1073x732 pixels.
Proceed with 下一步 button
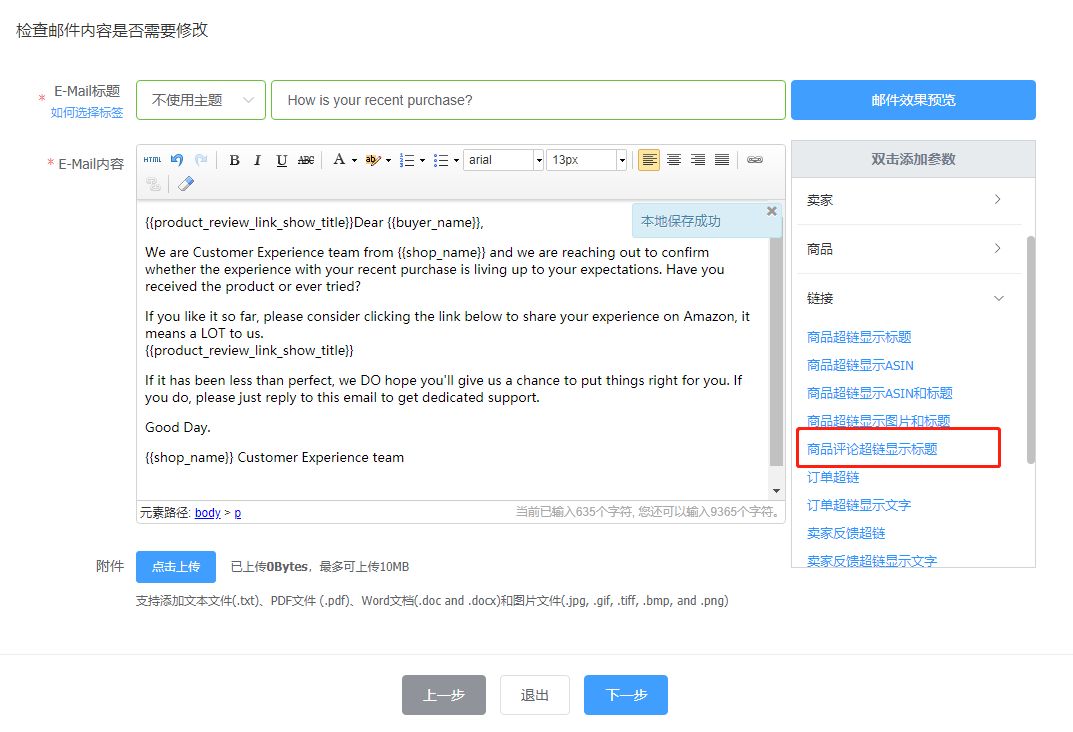(625, 695)
